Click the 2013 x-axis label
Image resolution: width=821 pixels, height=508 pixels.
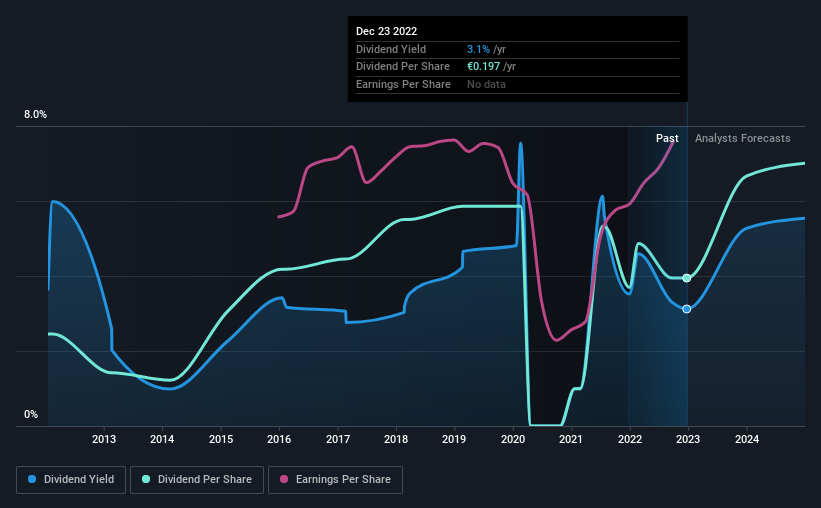(104, 439)
